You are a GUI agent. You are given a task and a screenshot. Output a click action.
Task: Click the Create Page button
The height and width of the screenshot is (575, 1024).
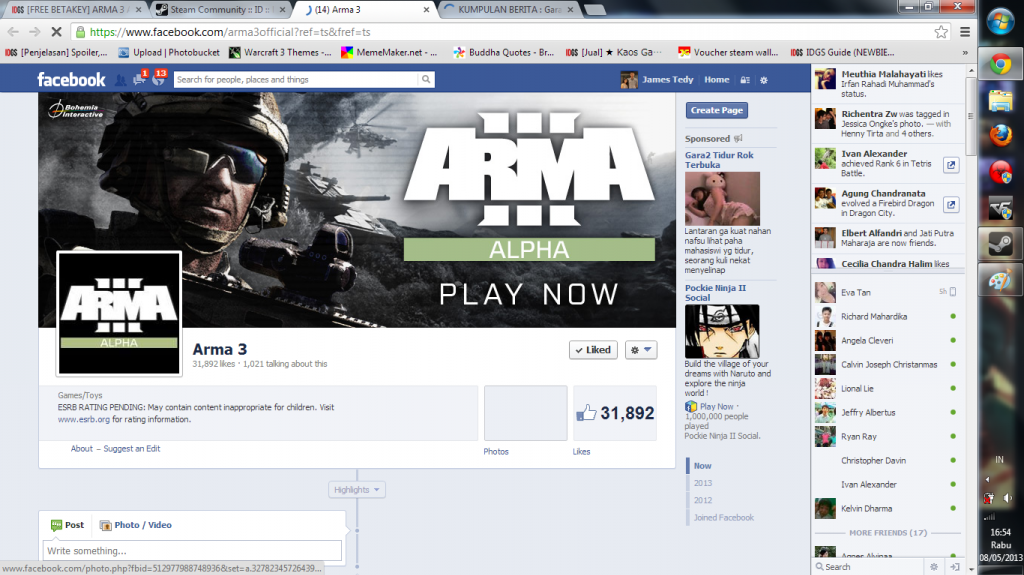(x=716, y=110)
